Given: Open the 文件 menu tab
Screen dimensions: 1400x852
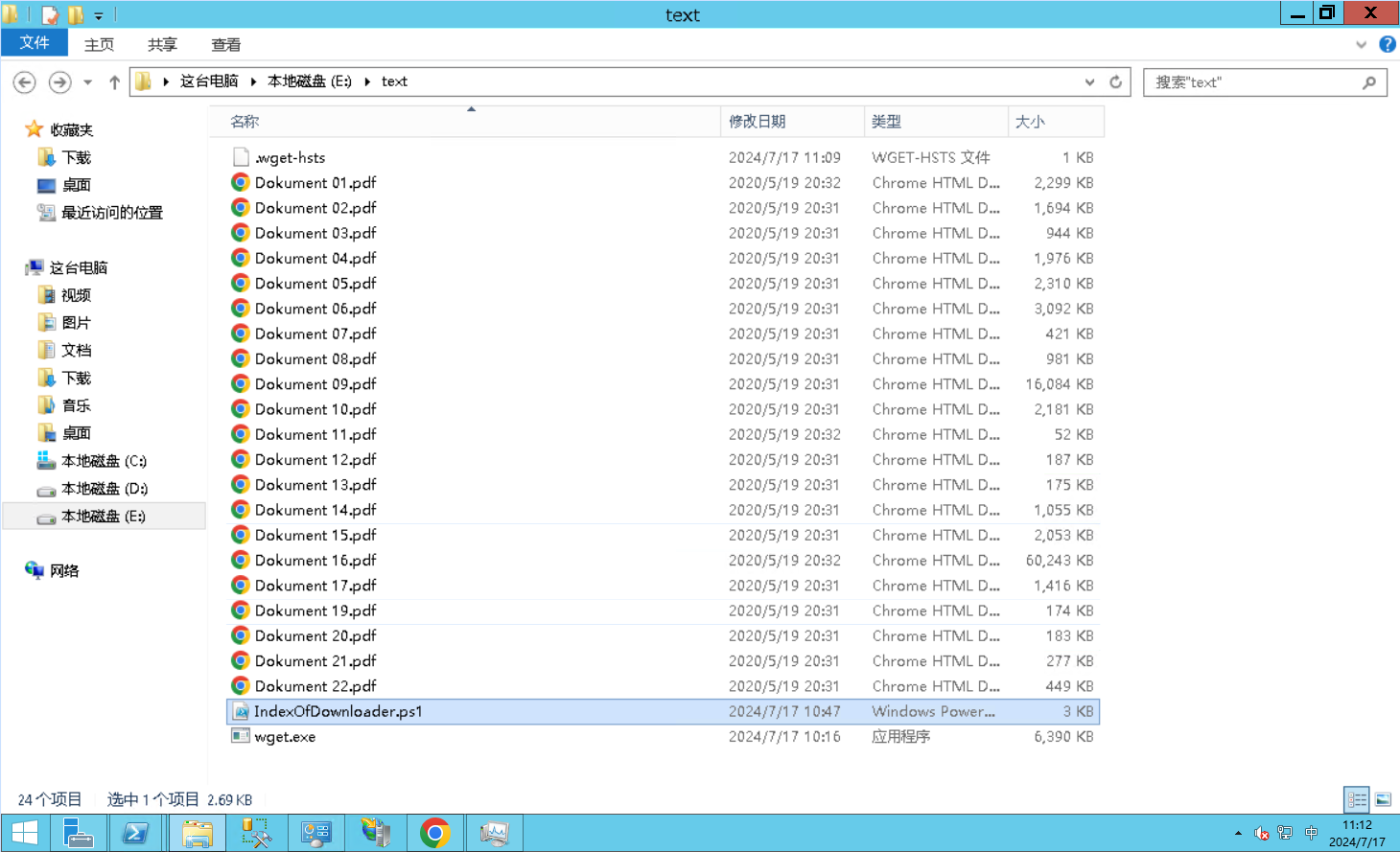Looking at the screenshot, I should [x=35, y=43].
